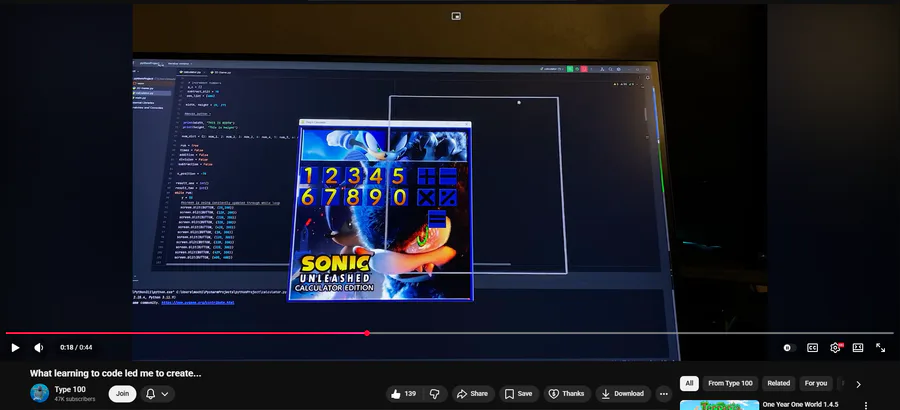Click the Join membership button
Screen dimensions: 900x410
pyautogui.click(x=122, y=393)
